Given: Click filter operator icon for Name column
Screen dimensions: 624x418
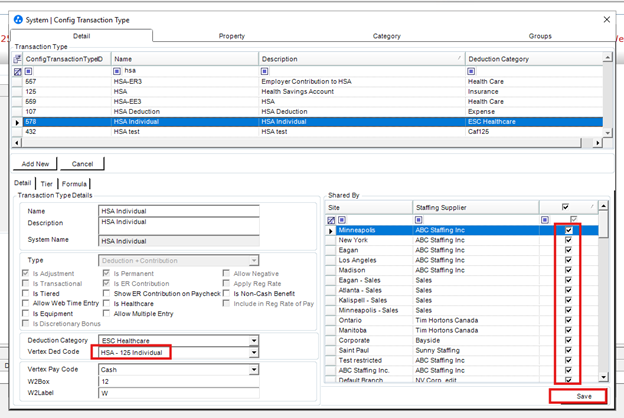Looking at the screenshot, I should pyautogui.click(x=117, y=71).
